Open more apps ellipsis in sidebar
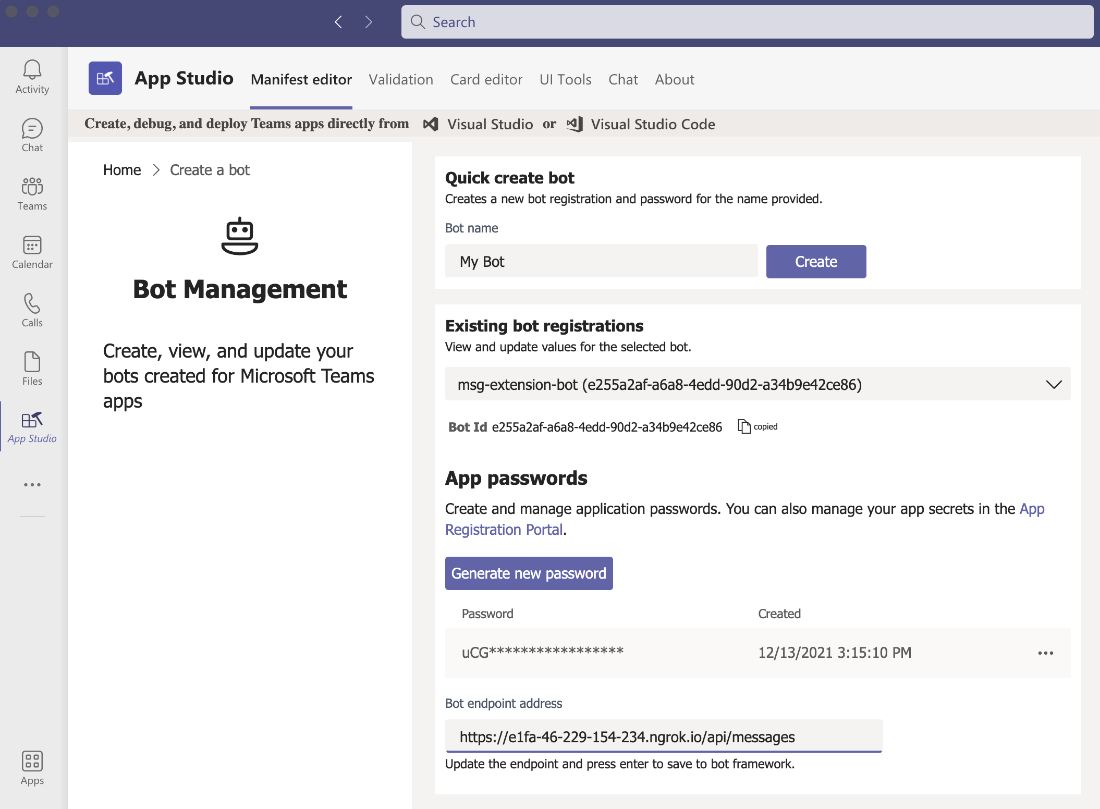The image size is (1100, 809). click(x=32, y=485)
